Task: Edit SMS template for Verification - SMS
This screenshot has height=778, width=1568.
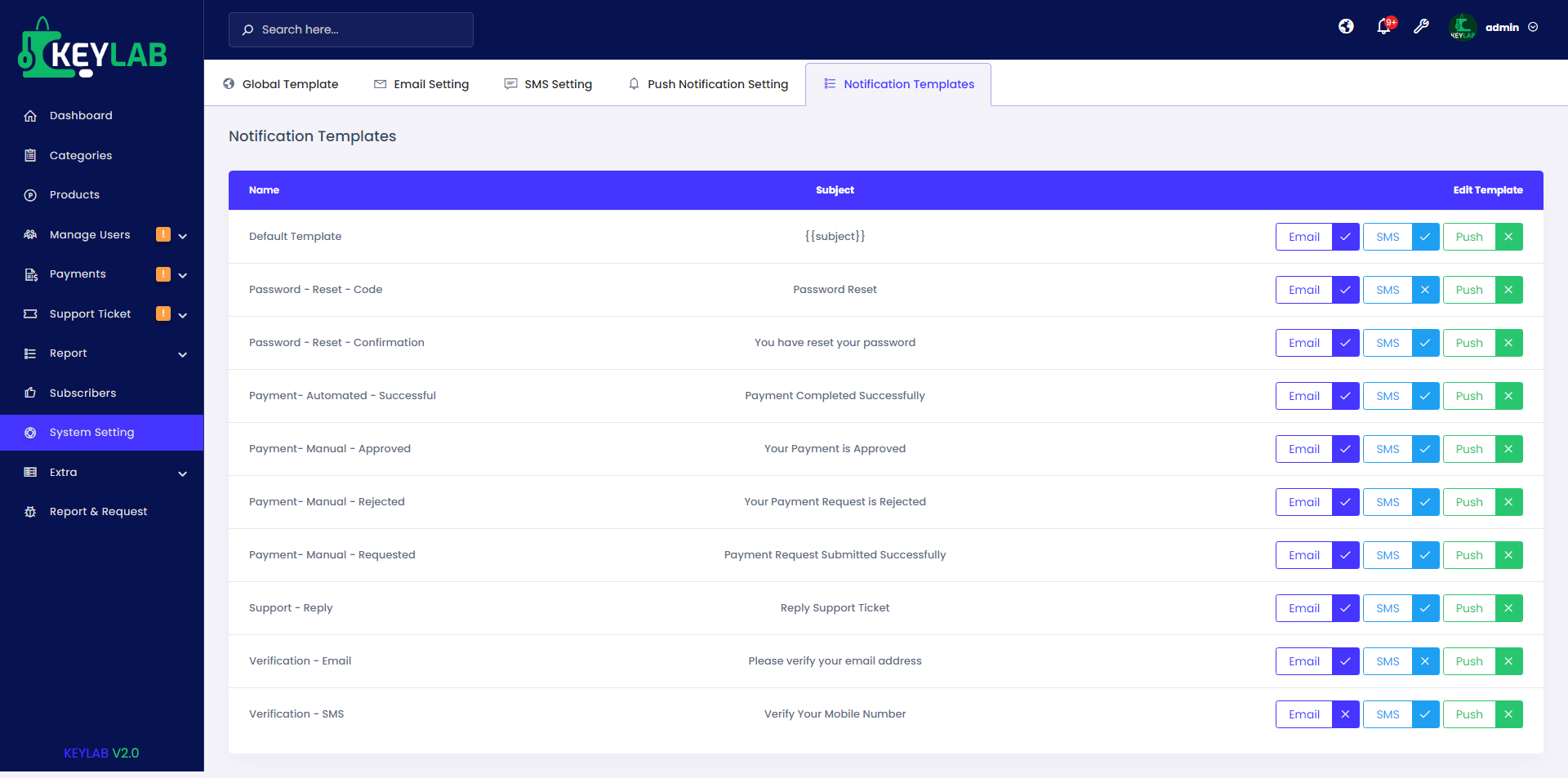Action: (x=1388, y=714)
